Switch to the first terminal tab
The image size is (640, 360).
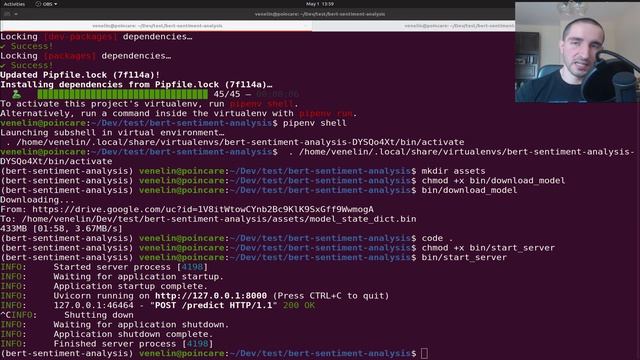point(157,26)
